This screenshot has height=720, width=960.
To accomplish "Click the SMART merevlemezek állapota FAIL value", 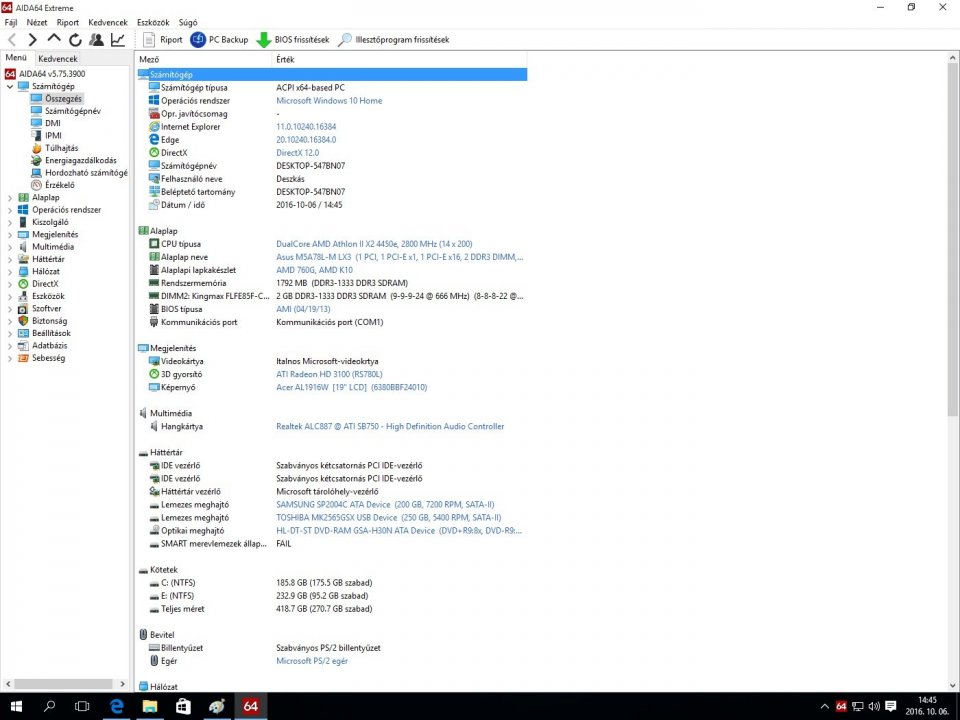I will coord(283,544).
